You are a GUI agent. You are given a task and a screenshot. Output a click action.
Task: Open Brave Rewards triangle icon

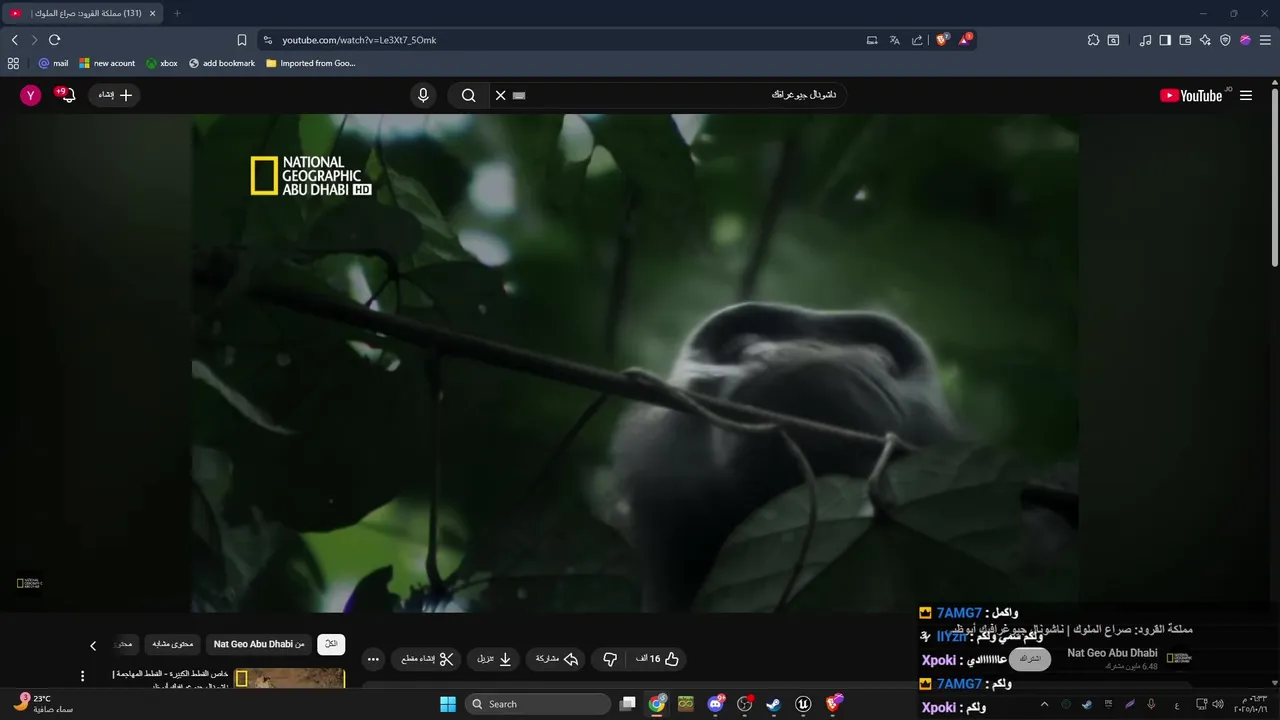965,40
